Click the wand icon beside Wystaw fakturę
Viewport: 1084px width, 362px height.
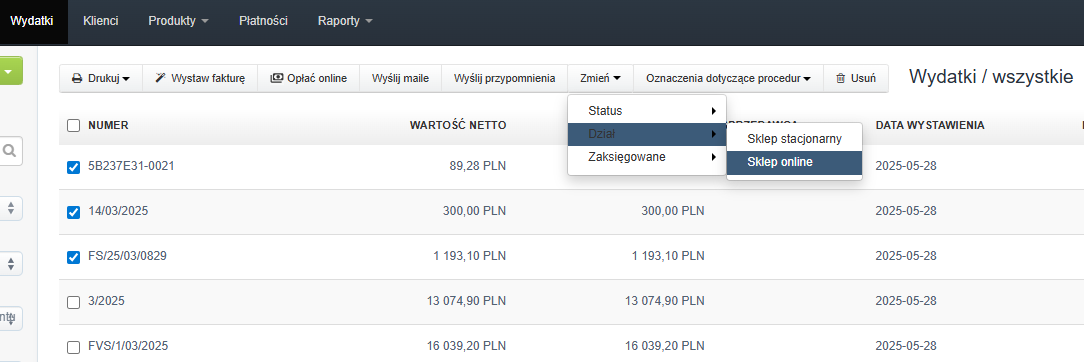pos(160,79)
